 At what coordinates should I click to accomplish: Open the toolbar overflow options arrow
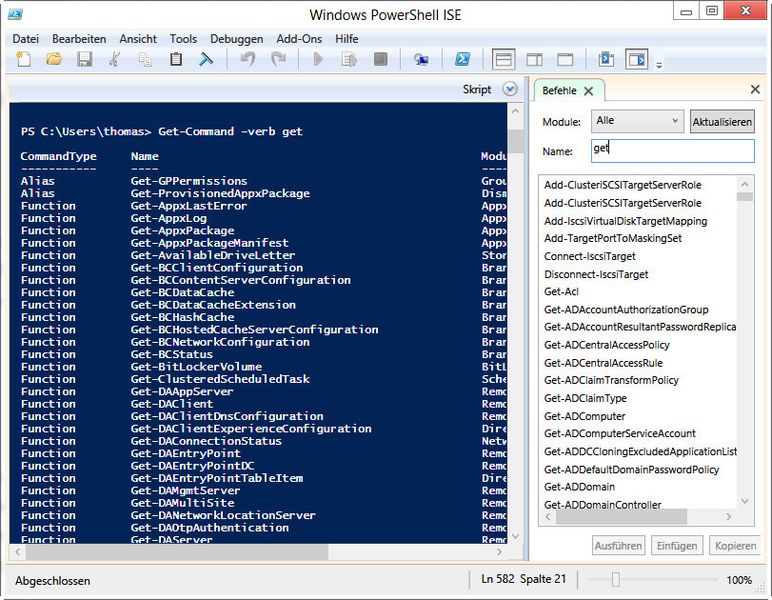coord(659,64)
